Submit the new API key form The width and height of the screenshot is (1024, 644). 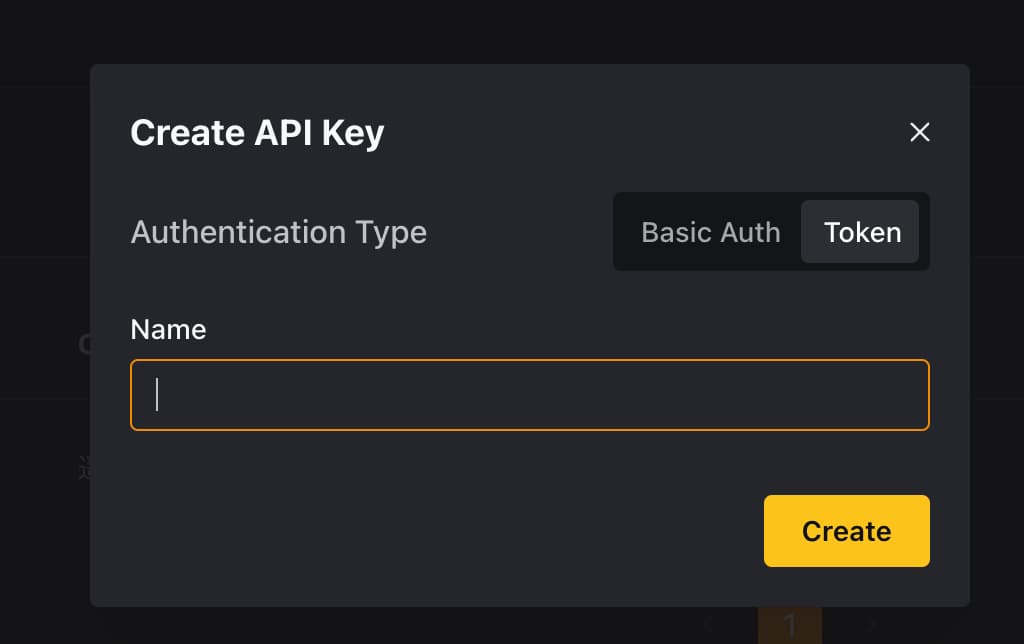point(846,531)
